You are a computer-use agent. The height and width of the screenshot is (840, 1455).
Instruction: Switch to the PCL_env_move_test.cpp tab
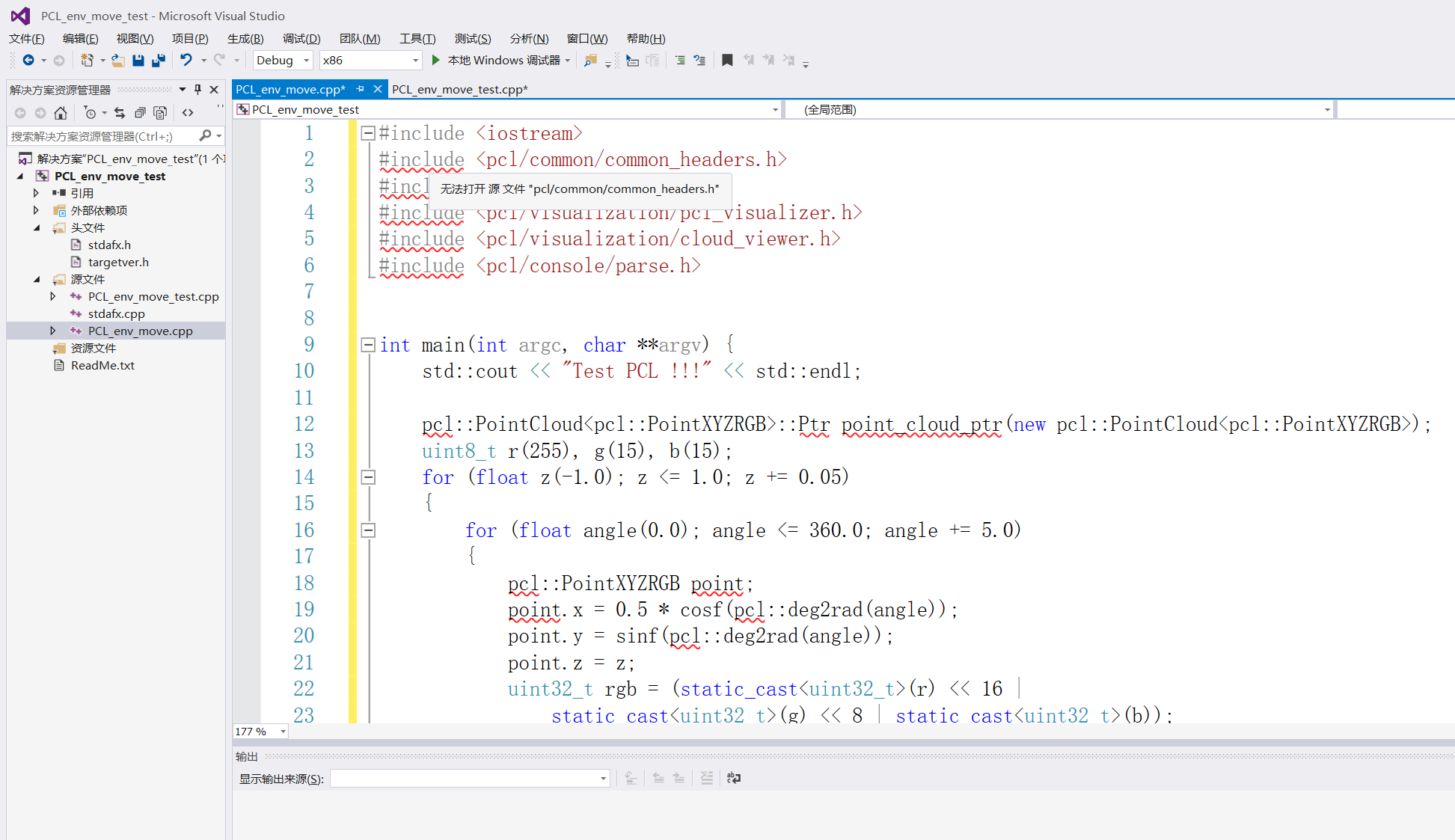click(x=459, y=89)
